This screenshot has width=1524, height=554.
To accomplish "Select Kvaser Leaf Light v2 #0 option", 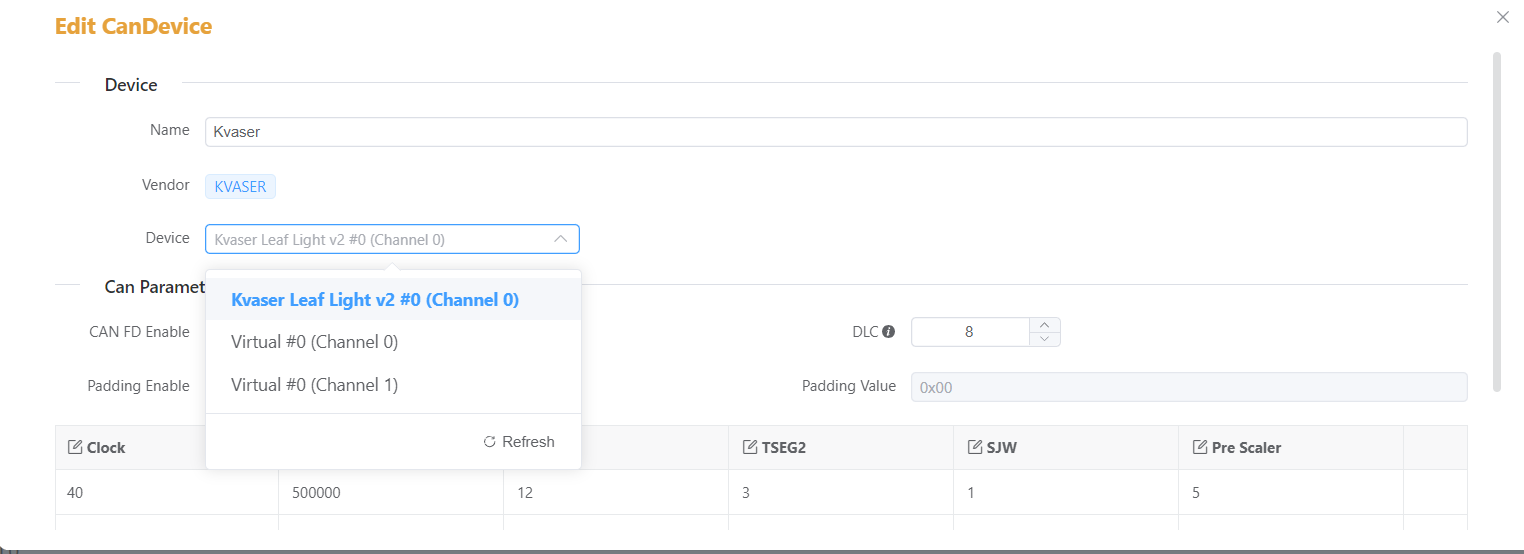I will tap(375, 299).
